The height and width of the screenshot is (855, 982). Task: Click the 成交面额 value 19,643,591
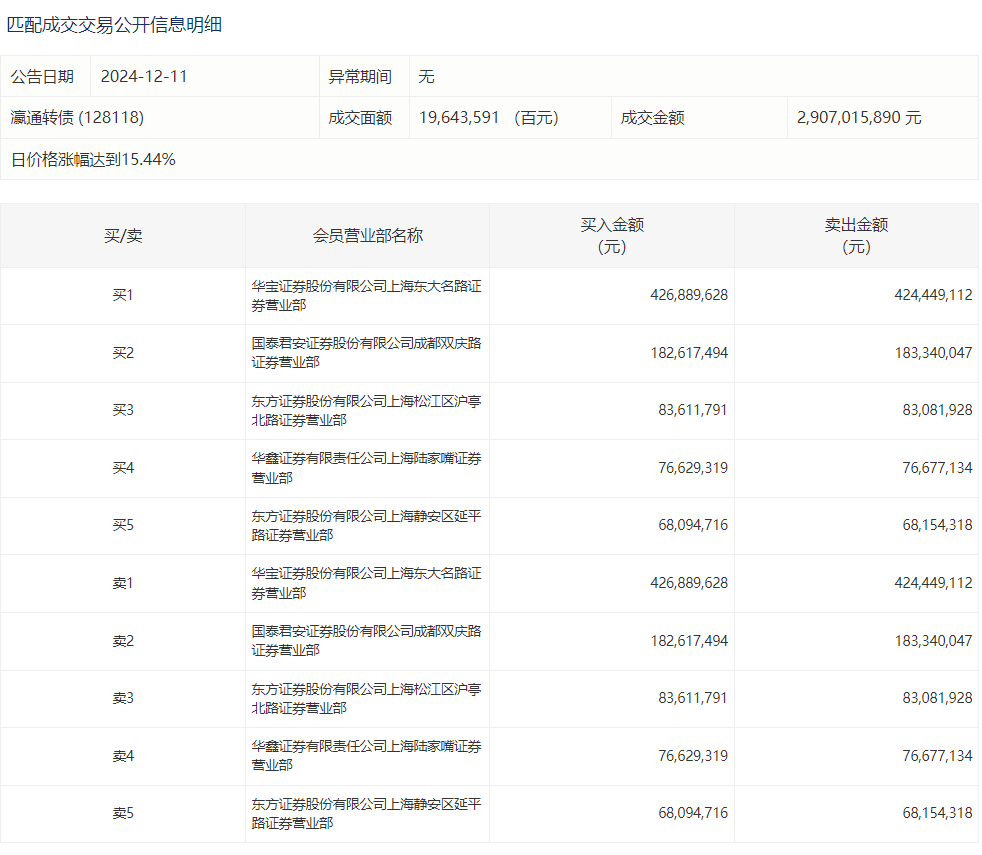click(x=459, y=118)
